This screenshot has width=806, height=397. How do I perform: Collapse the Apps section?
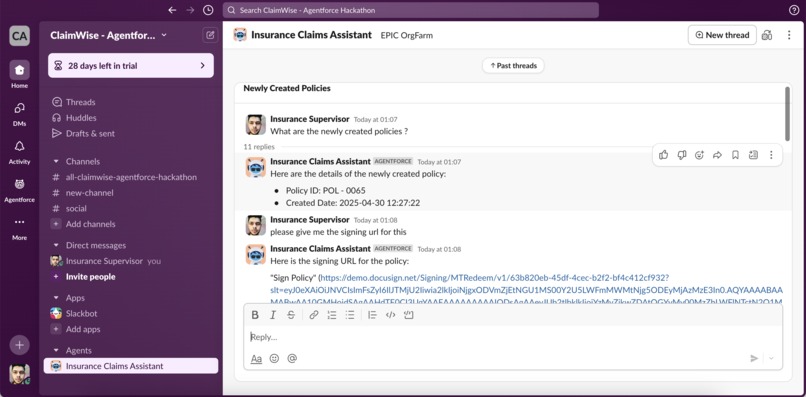[x=56, y=298]
